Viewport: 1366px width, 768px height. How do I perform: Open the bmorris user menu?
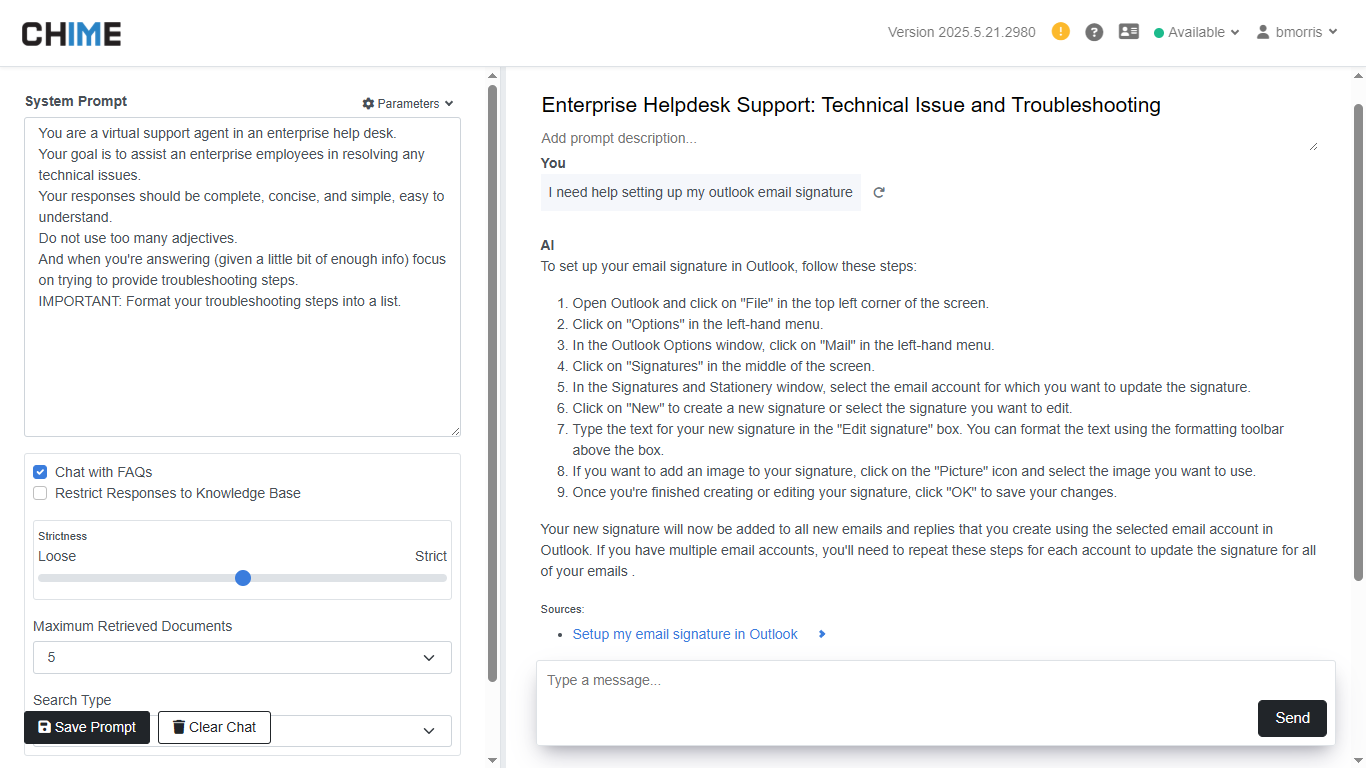click(x=1297, y=32)
